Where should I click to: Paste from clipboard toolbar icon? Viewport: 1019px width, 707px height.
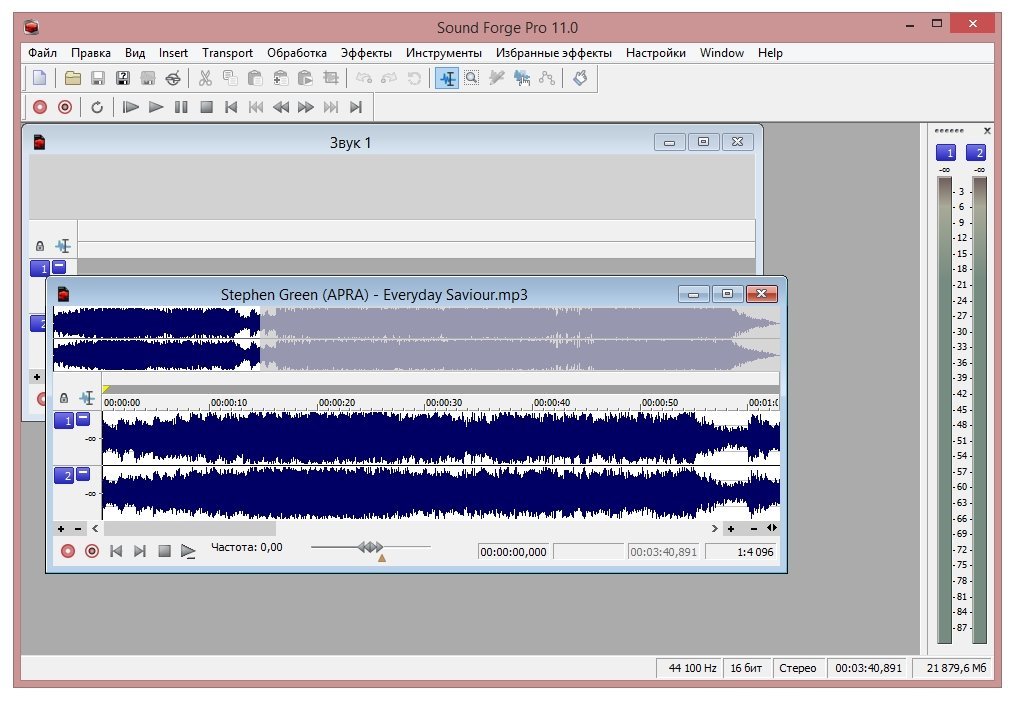[255, 79]
